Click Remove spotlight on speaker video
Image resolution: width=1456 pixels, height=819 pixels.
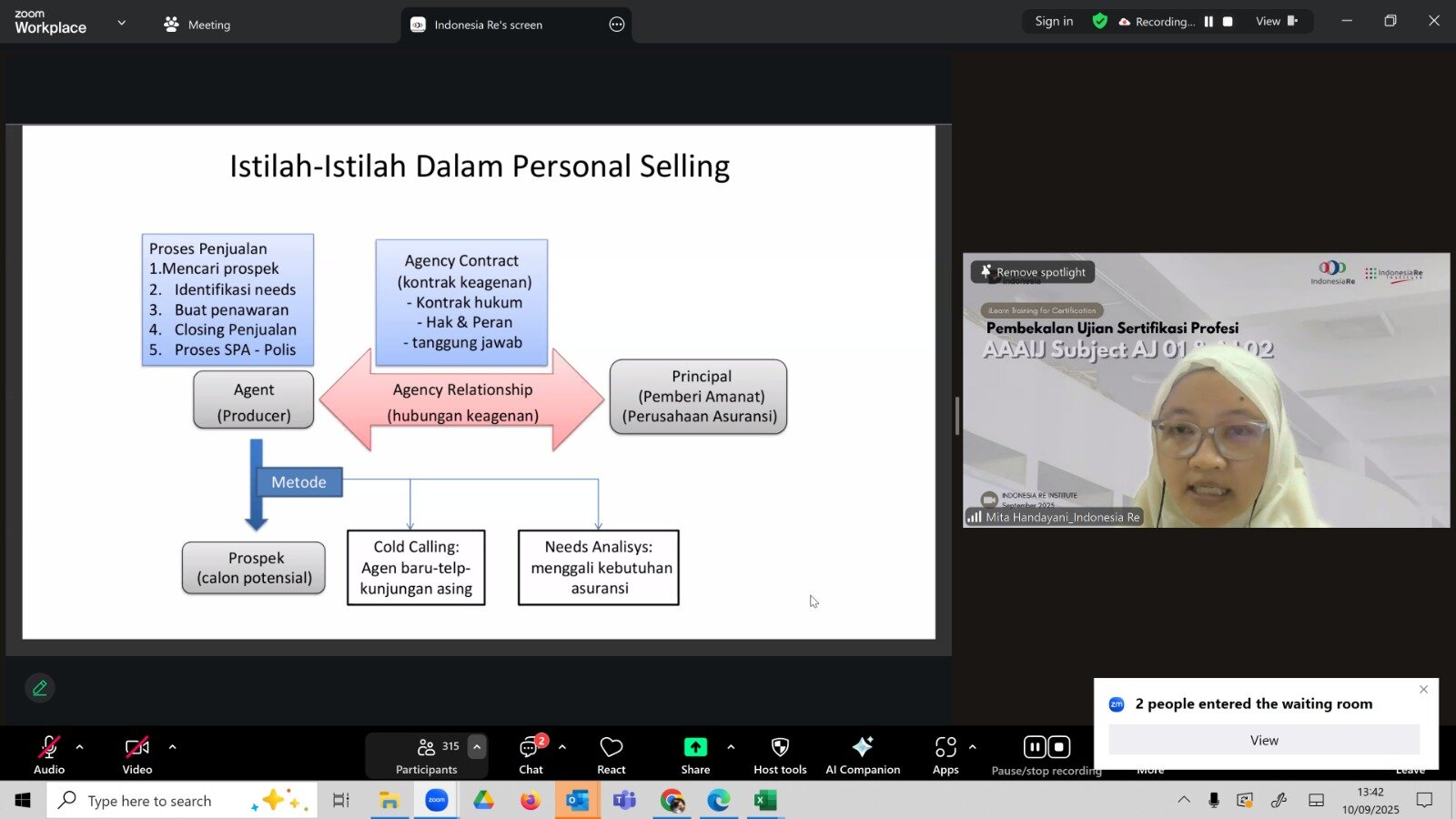click(x=1032, y=272)
